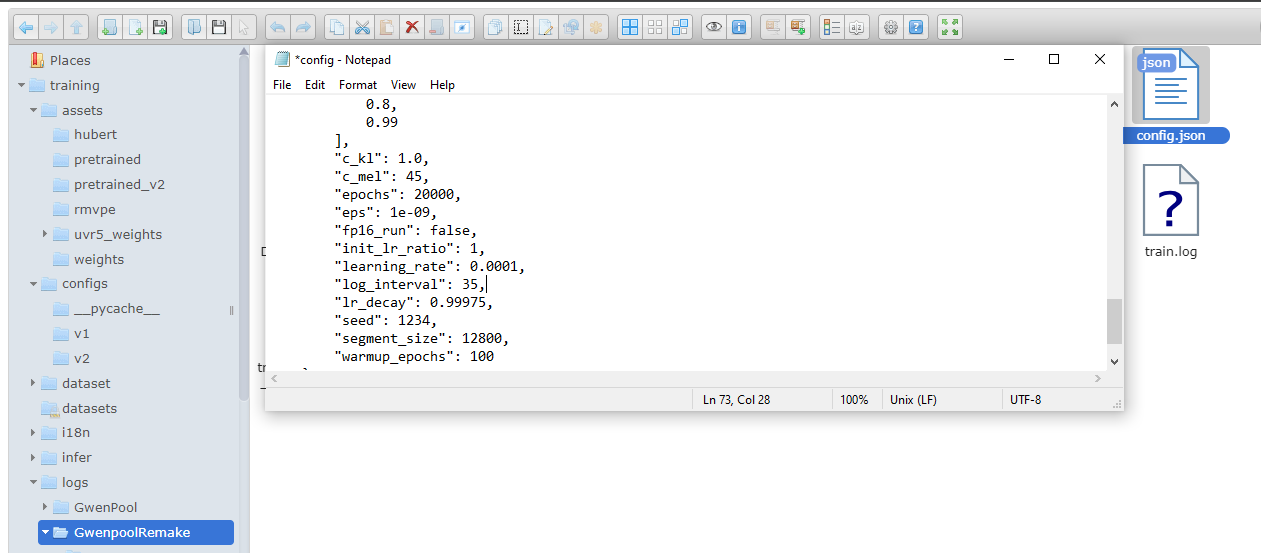Open the selected file with the open icon
The height and width of the screenshot is (553, 1261).
(195, 27)
